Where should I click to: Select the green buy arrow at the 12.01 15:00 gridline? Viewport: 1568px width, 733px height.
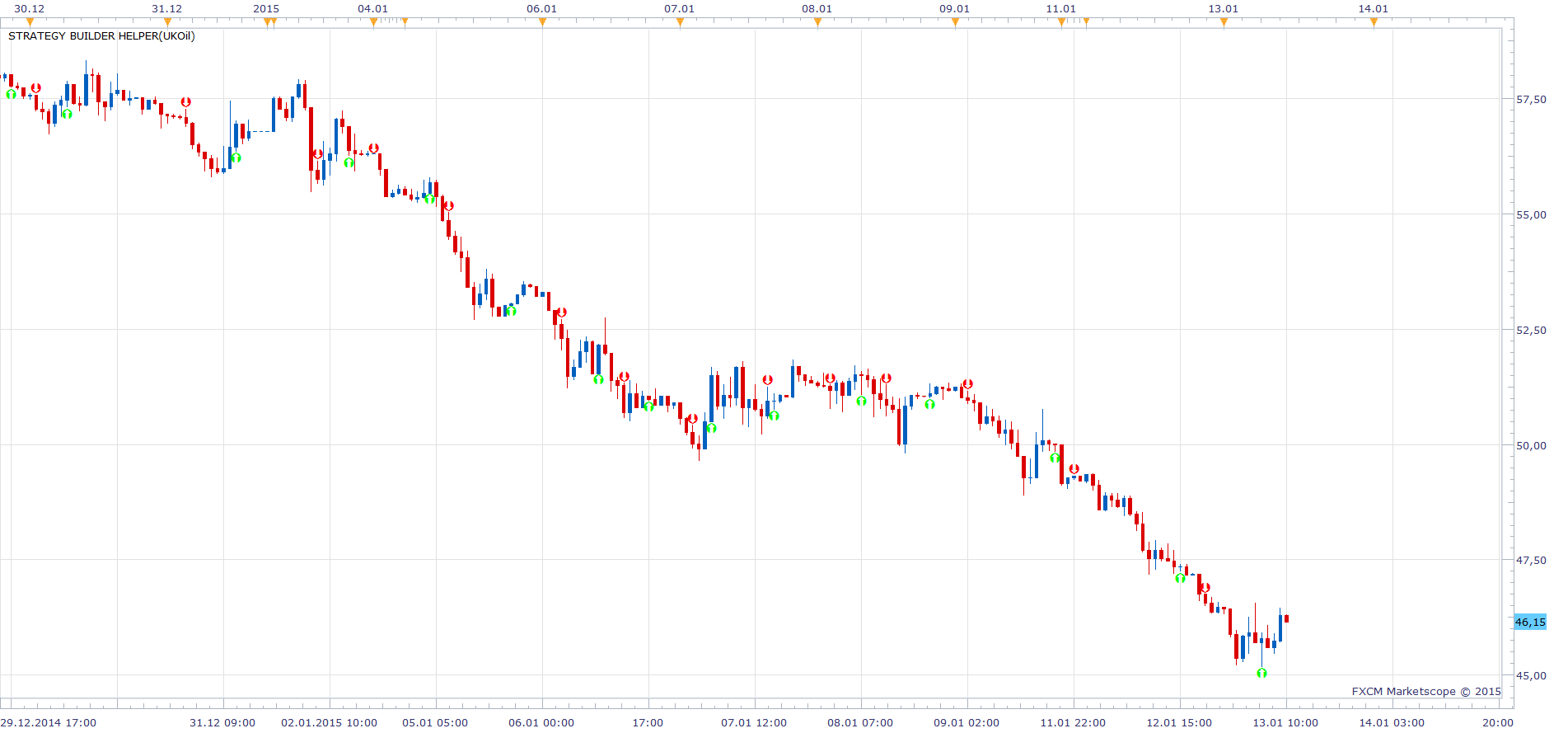click(1180, 578)
